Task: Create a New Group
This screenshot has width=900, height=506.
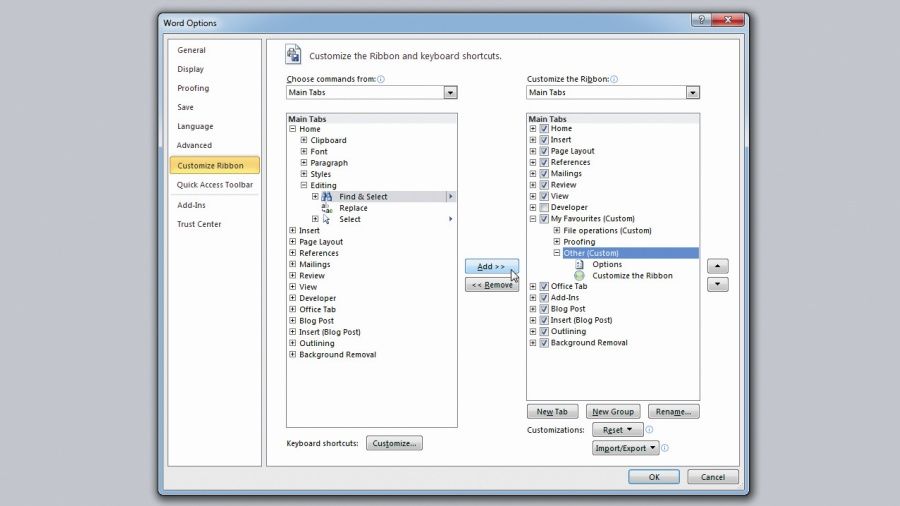Action: pos(613,411)
